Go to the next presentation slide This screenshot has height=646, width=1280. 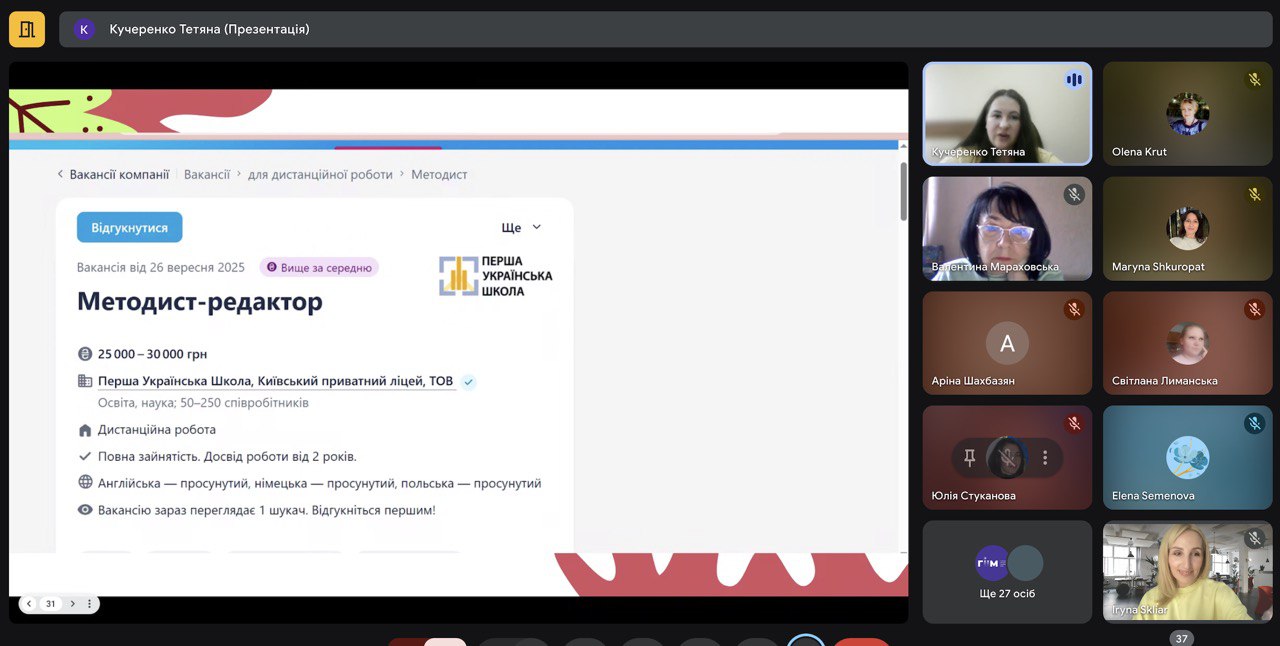pyautogui.click(x=72, y=604)
